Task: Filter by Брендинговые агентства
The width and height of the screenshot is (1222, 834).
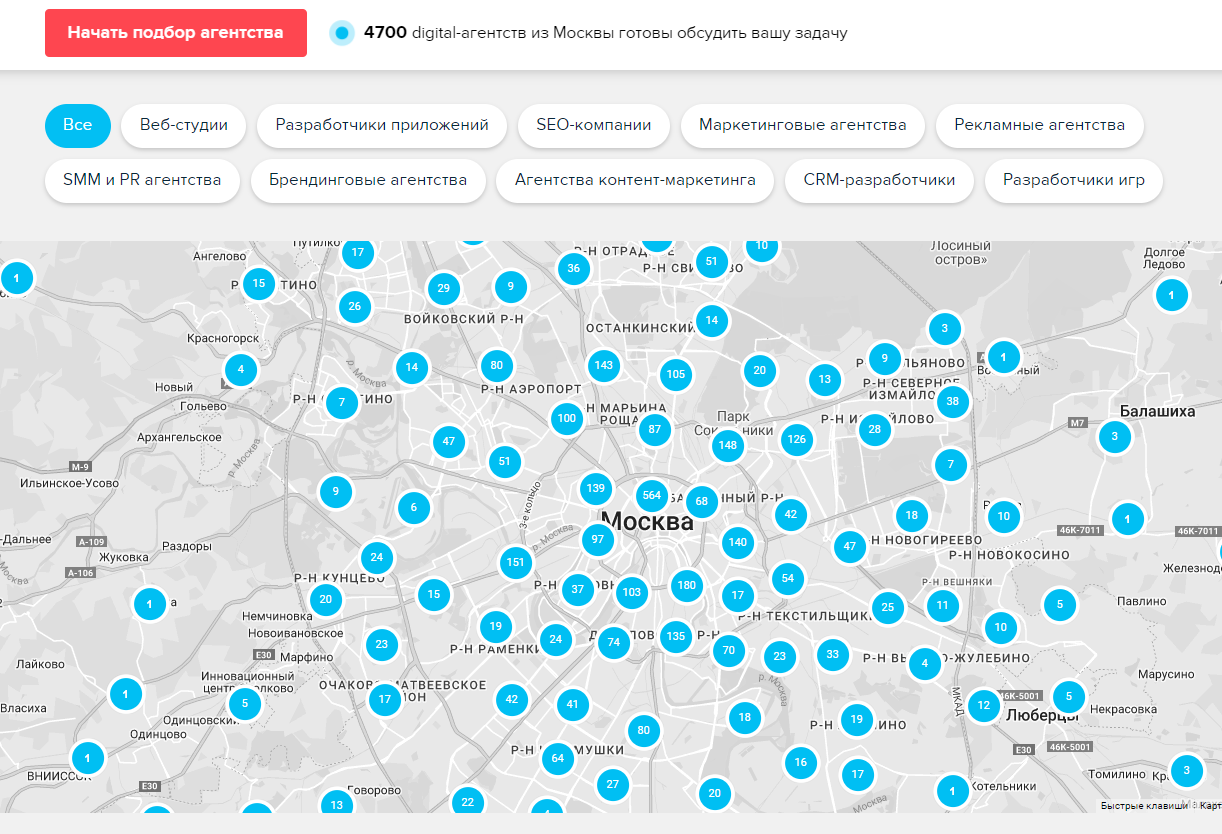Action: click(x=368, y=180)
